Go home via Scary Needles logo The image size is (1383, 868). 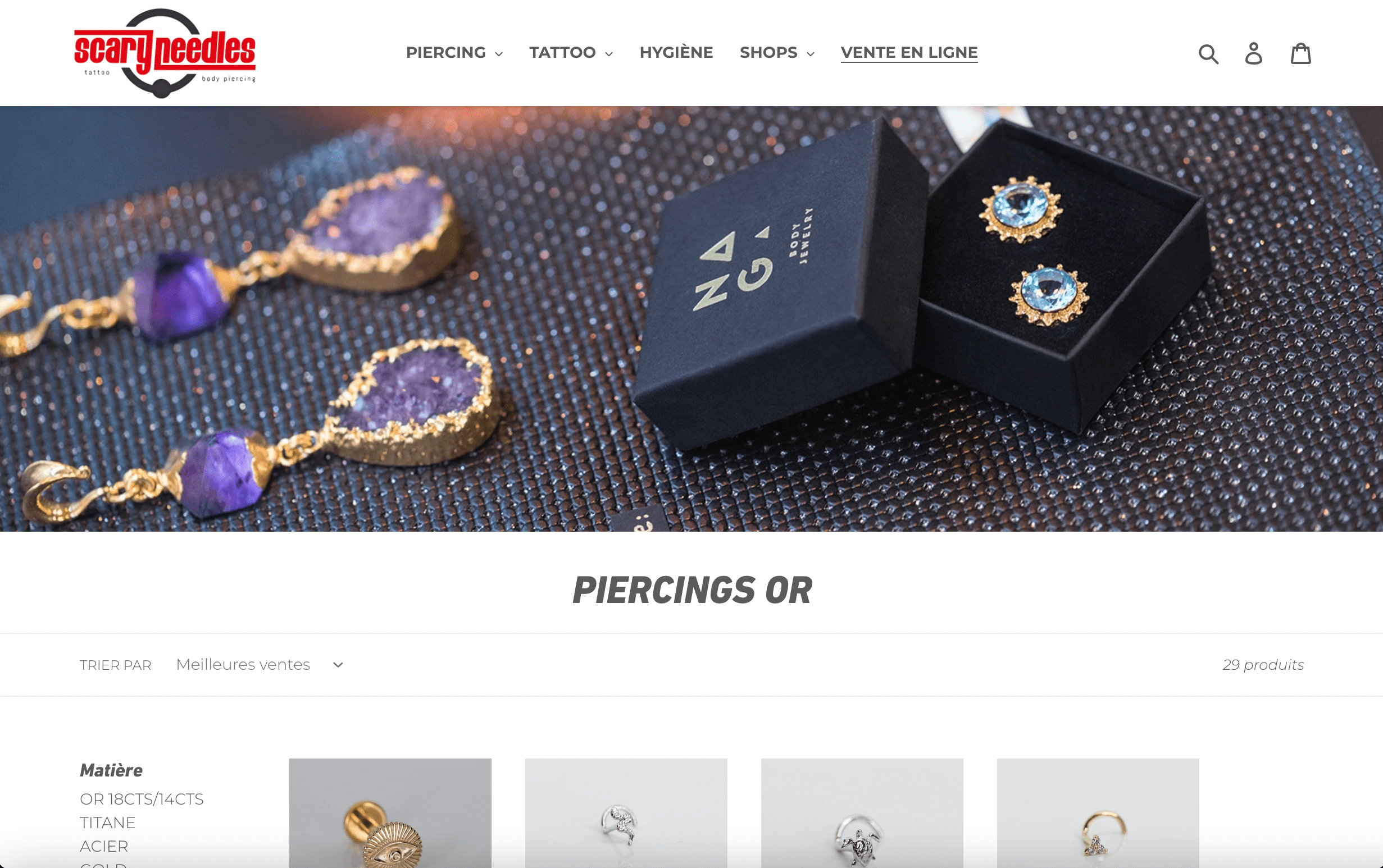pyautogui.click(x=165, y=53)
